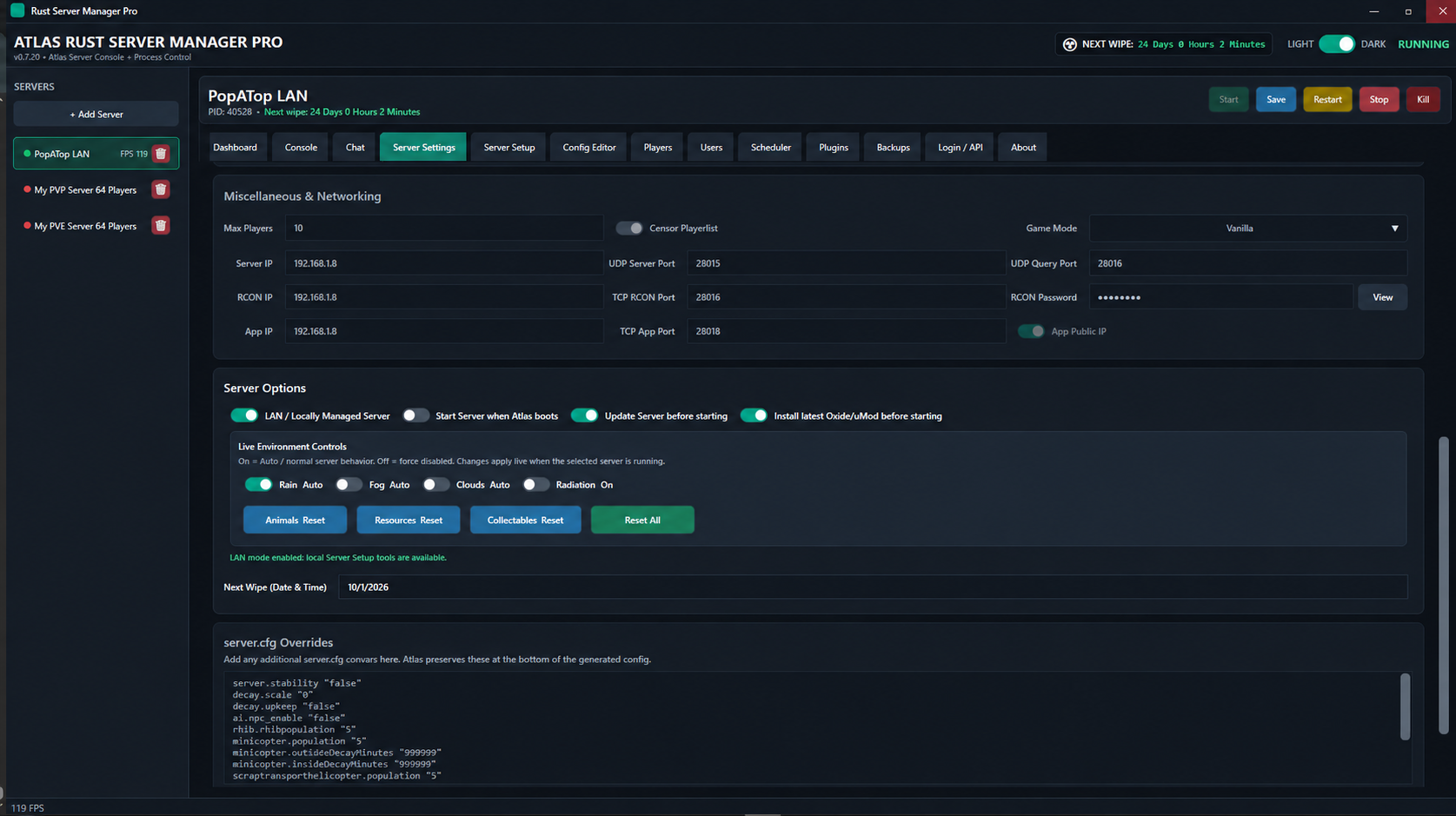Turn off Rain Auto toggle
The width and height of the screenshot is (1456, 816).
[x=258, y=485]
